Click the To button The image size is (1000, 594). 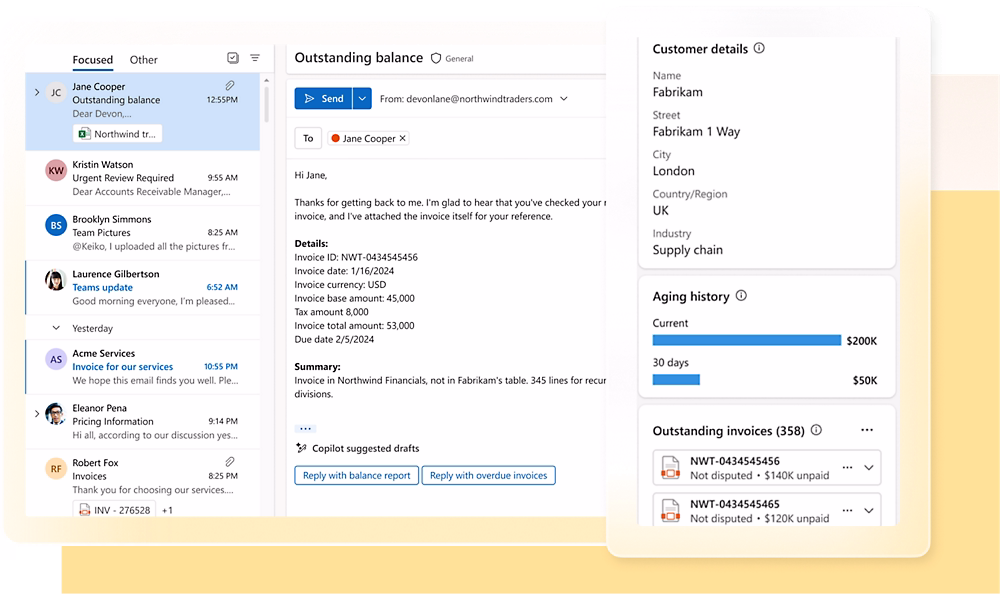(x=308, y=138)
